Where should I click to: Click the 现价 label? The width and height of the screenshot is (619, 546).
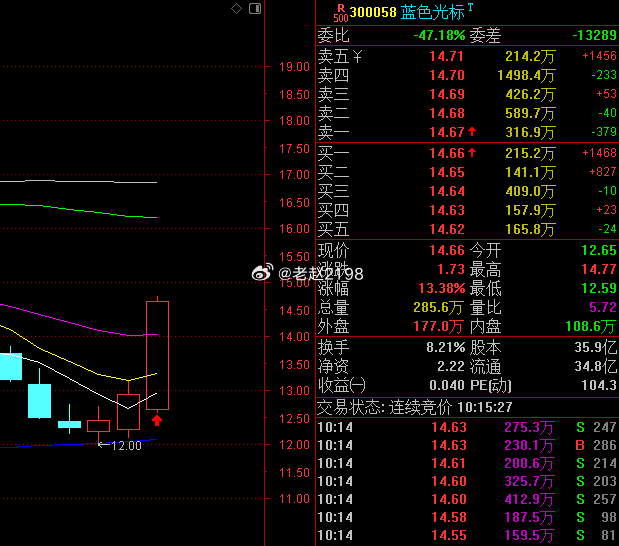334,251
